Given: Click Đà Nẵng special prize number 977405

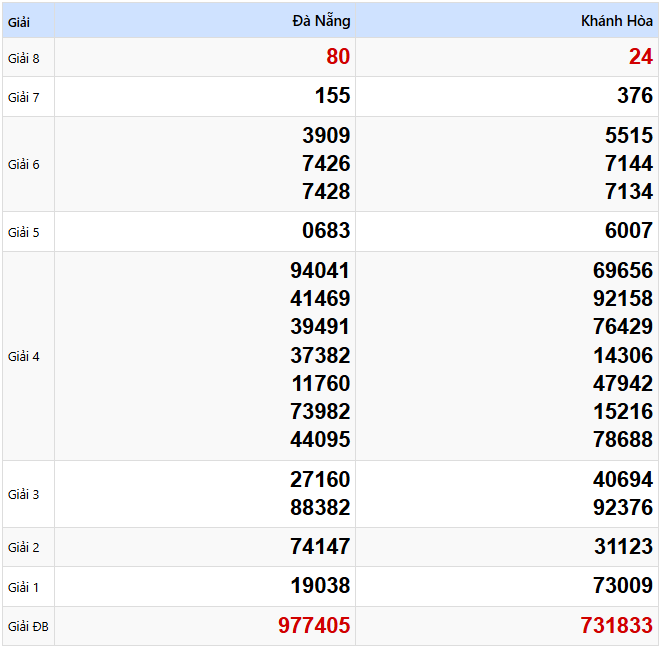Looking at the screenshot, I should point(314,626).
